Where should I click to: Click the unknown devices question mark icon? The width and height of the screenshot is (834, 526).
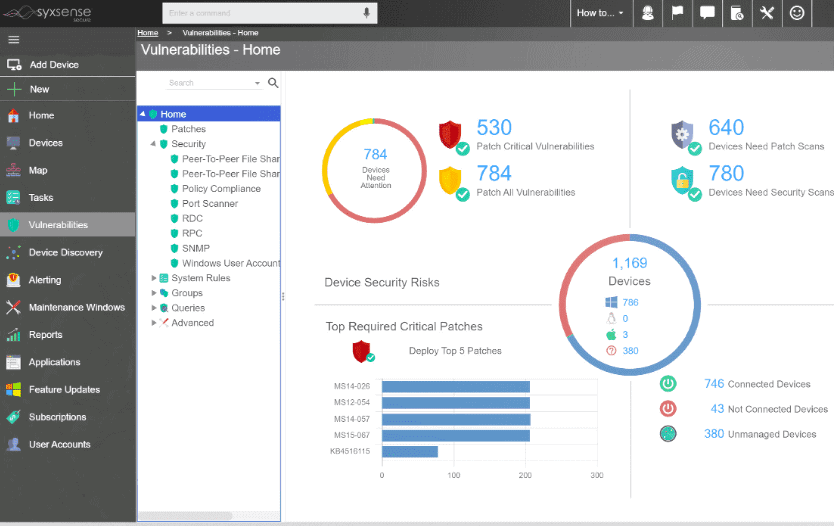611,350
